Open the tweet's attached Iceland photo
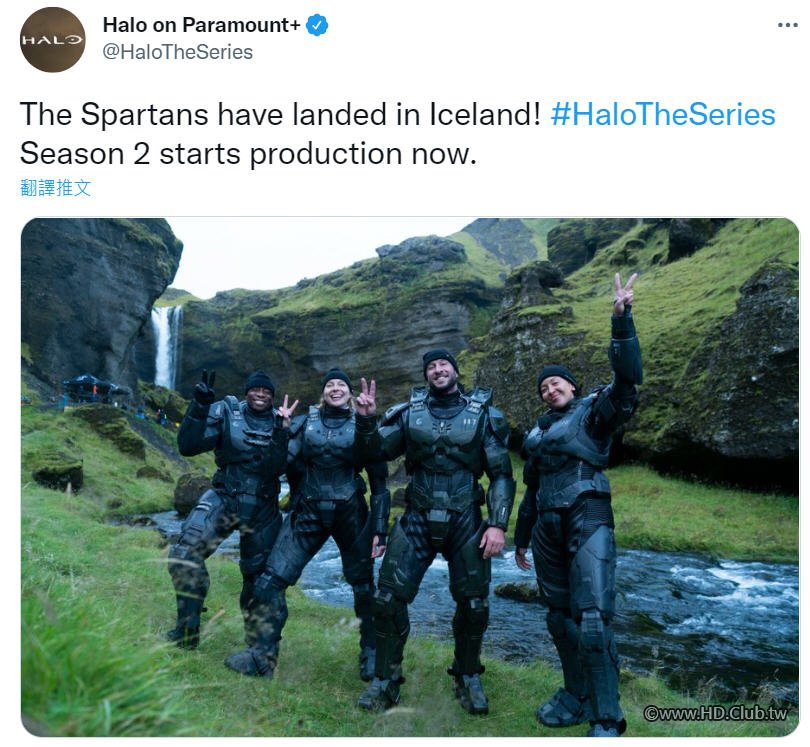The width and height of the screenshot is (810, 747). (410, 477)
